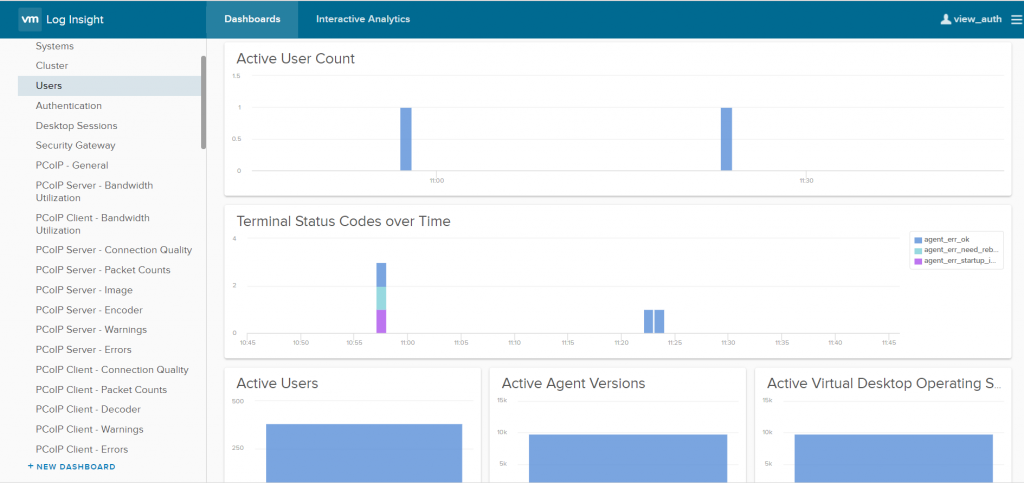The height and width of the screenshot is (483, 1024).
Task: Select the Cluster dashboard
Action: 52,66
